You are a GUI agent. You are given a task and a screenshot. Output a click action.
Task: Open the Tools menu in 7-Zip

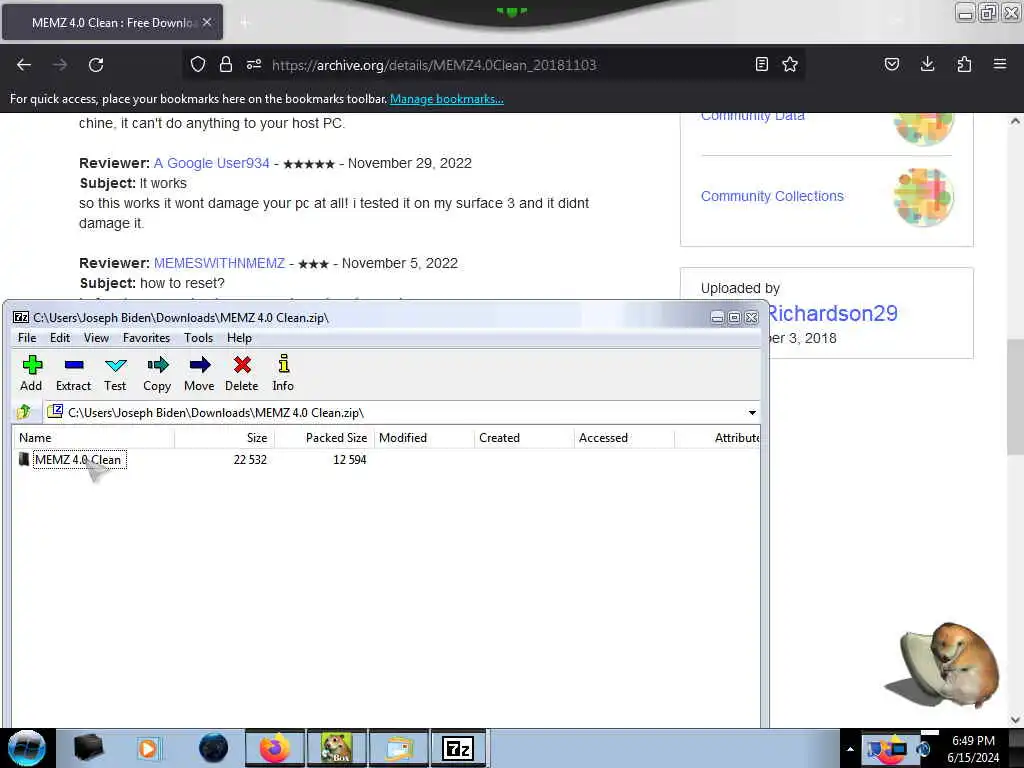point(199,338)
